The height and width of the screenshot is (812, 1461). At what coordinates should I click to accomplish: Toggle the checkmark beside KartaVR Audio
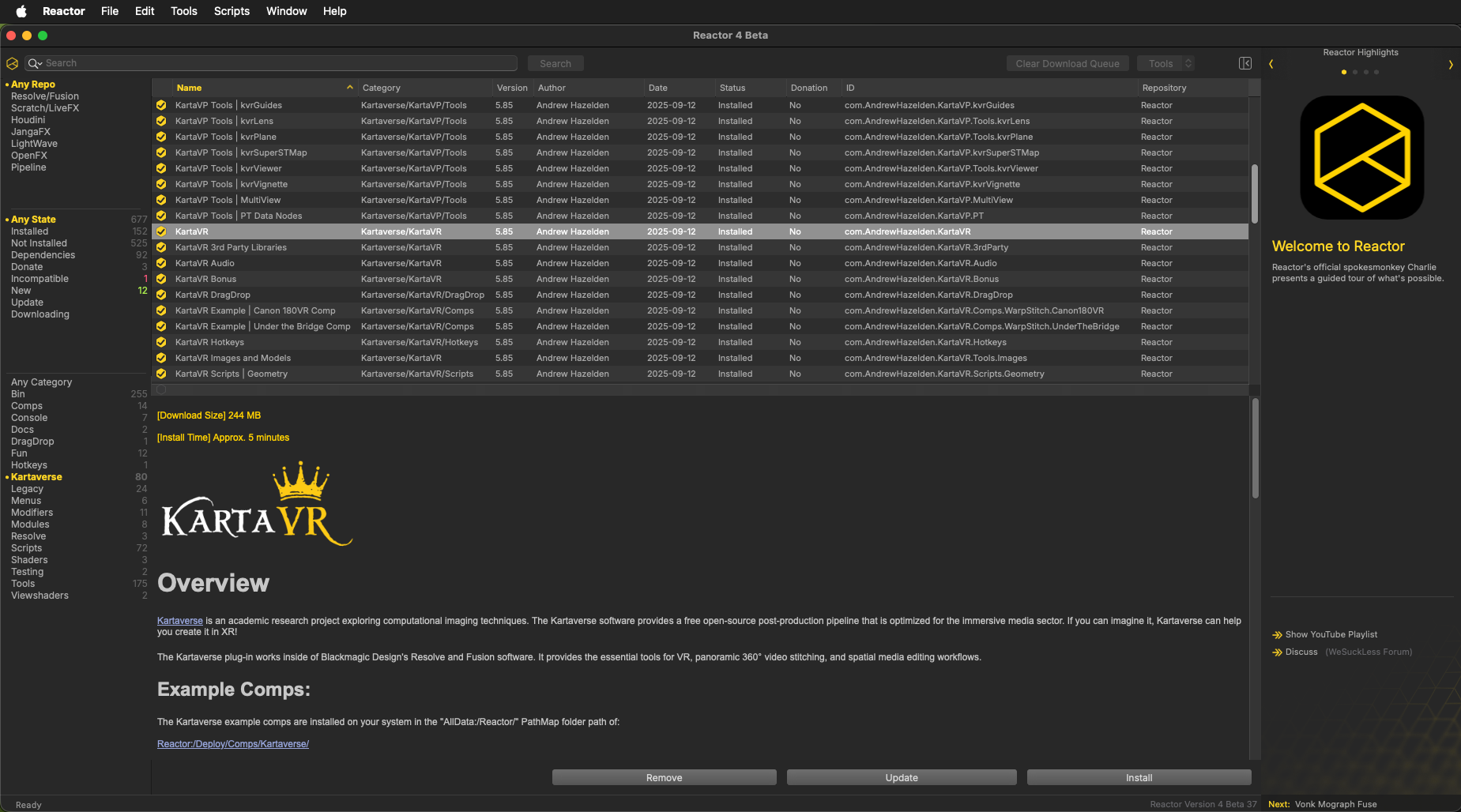pos(160,263)
